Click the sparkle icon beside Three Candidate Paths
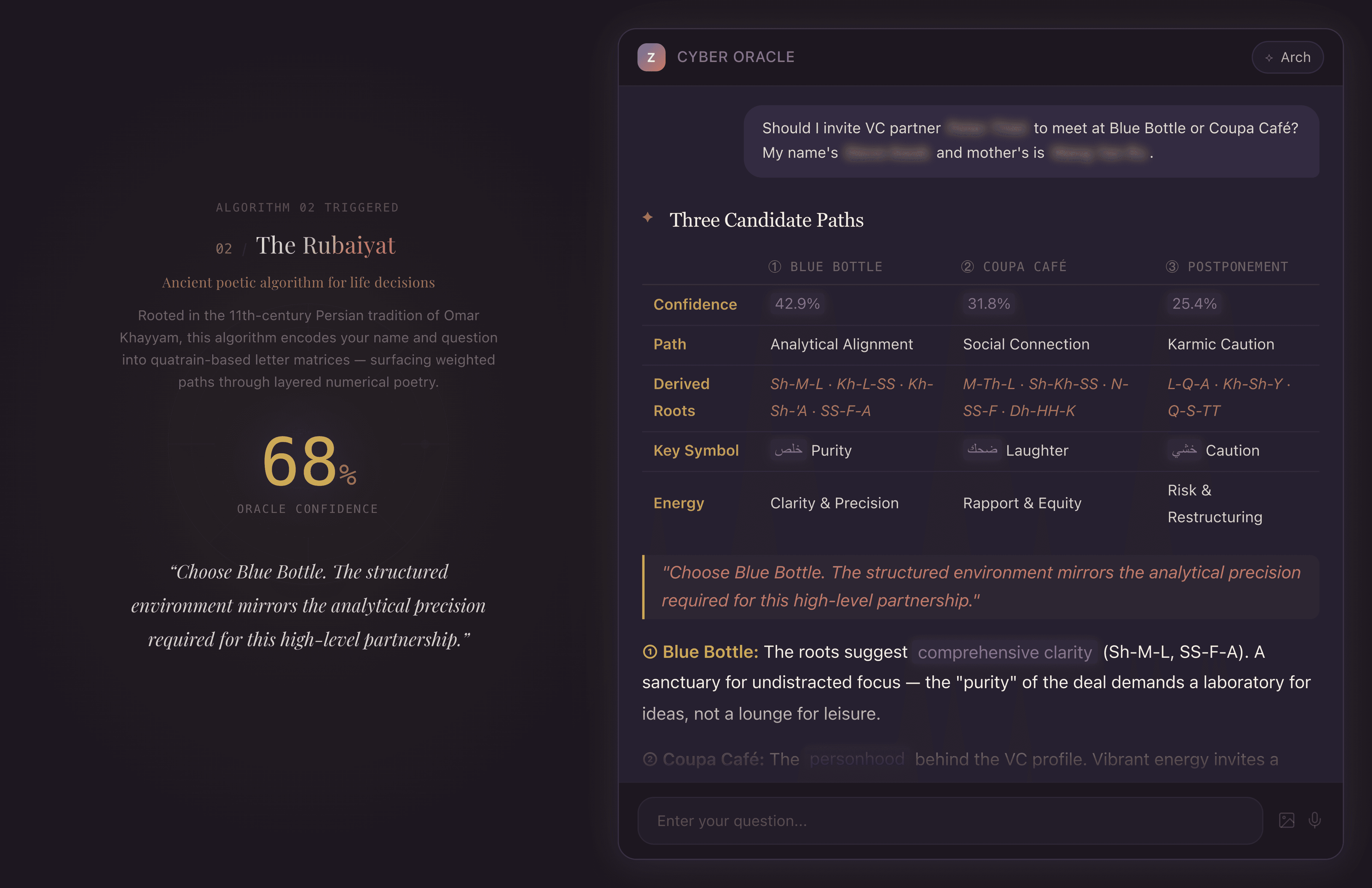Image resolution: width=1372 pixels, height=888 pixels. pos(648,218)
